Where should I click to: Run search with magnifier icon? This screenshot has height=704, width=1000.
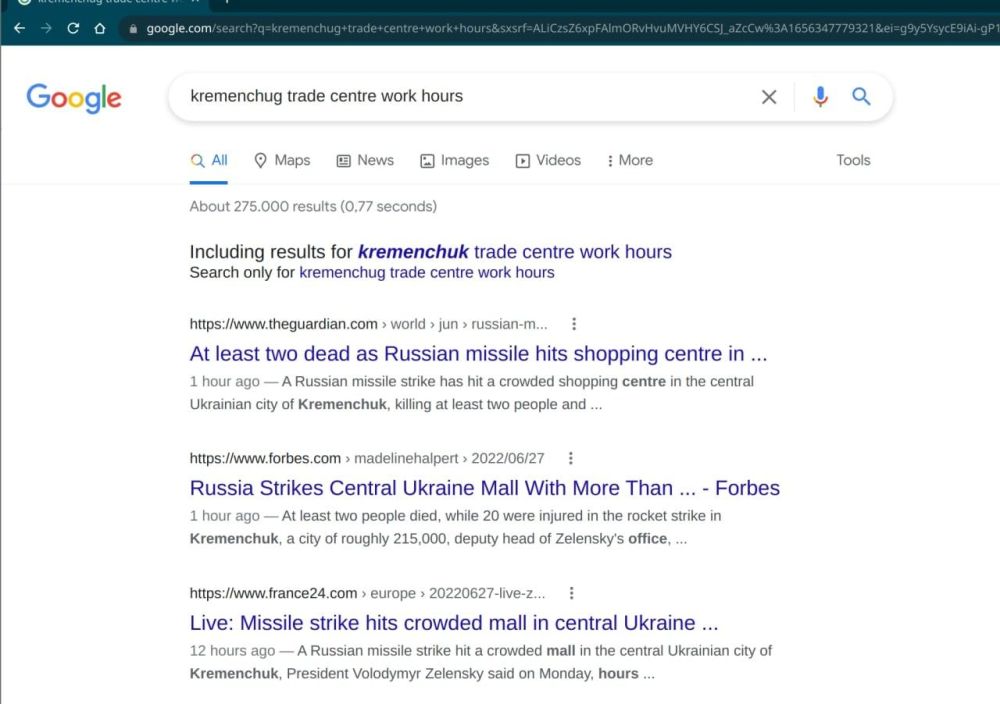[x=861, y=96]
